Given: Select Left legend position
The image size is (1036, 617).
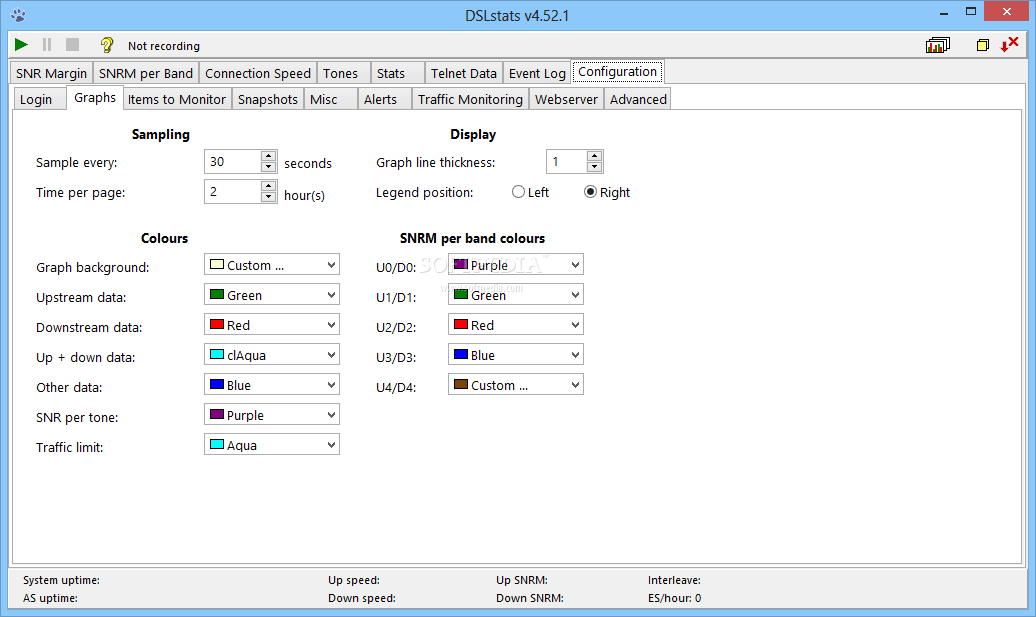Looking at the screenshot, I should click(531, 192).
